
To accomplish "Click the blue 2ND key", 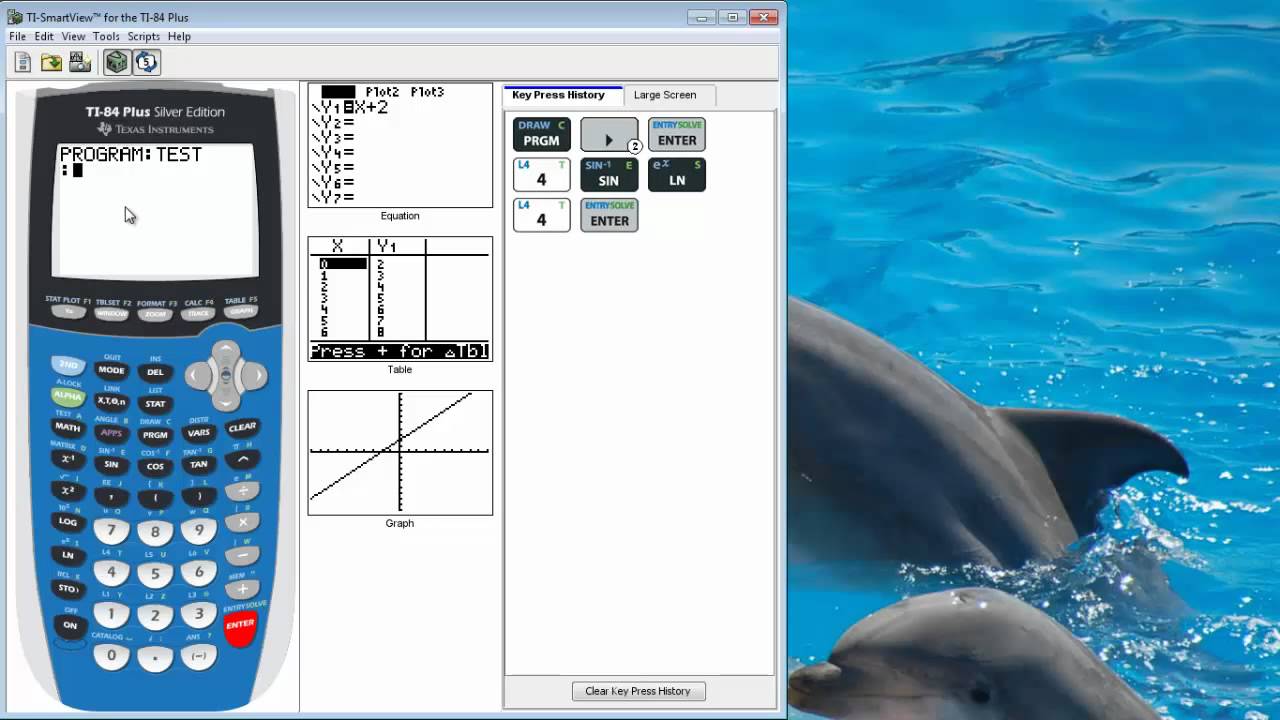I will 67,365.
